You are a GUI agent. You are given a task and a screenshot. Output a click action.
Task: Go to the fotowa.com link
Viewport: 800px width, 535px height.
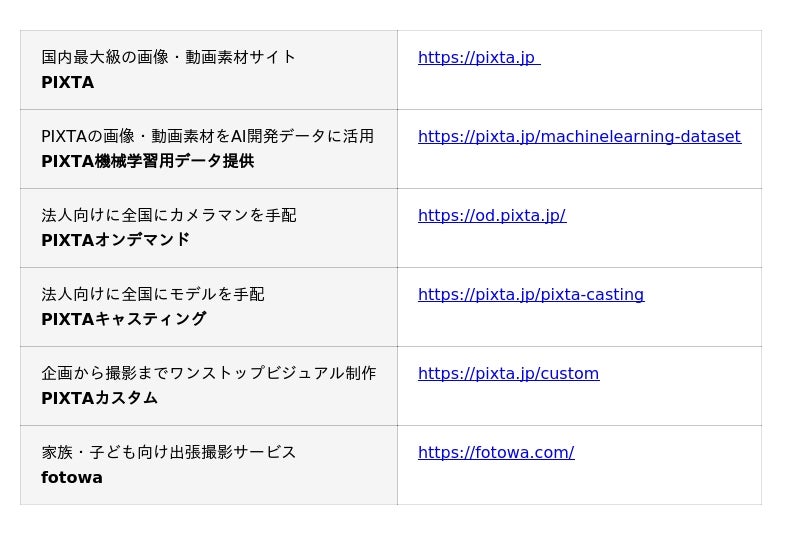(x=495, y=452)
